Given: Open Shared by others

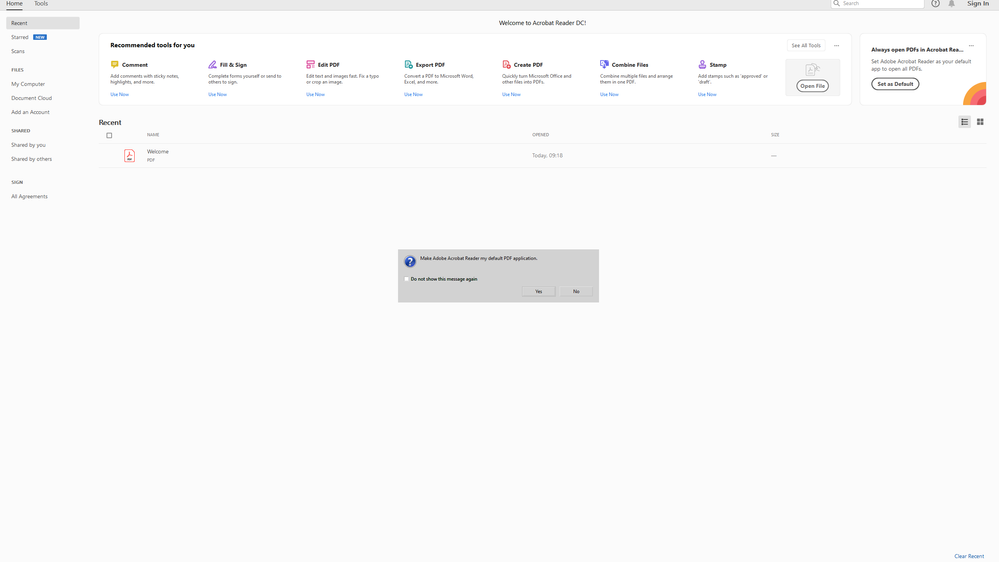Looking at the screenshot, I should (31, 159).
